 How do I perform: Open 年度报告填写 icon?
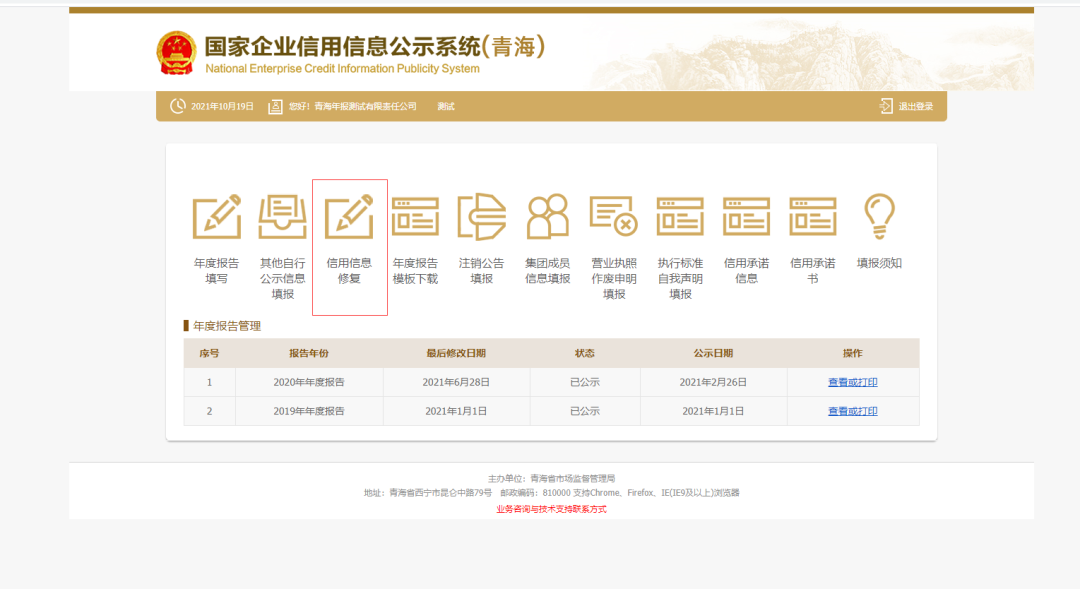coord(216,217)
